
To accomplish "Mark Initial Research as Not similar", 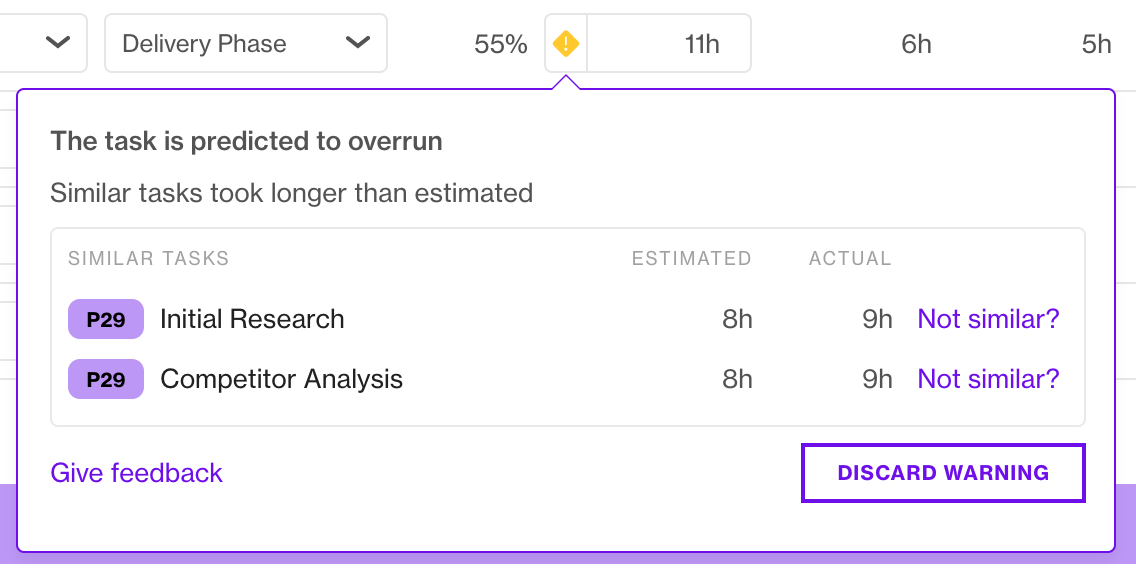I will (x=988, y=319).
